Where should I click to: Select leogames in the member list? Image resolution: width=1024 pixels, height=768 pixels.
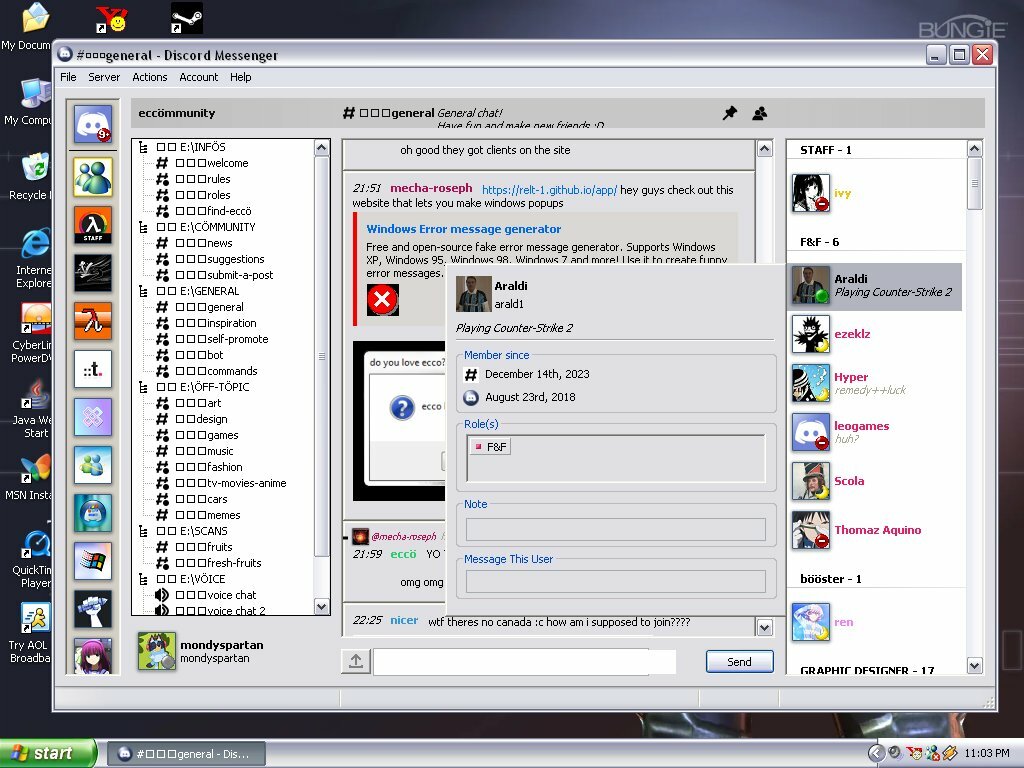coord(875,432)
